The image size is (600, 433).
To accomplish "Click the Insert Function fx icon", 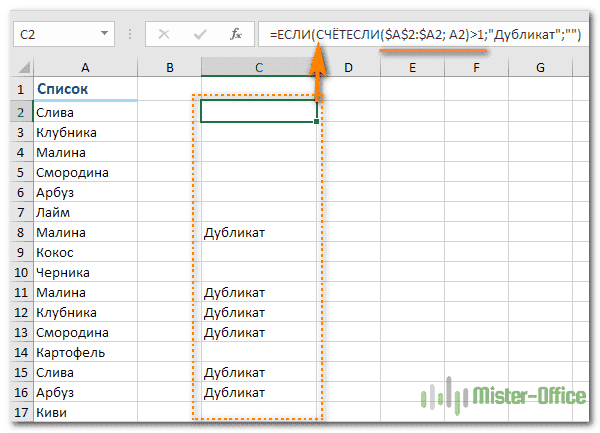I will tap(236, 33).
